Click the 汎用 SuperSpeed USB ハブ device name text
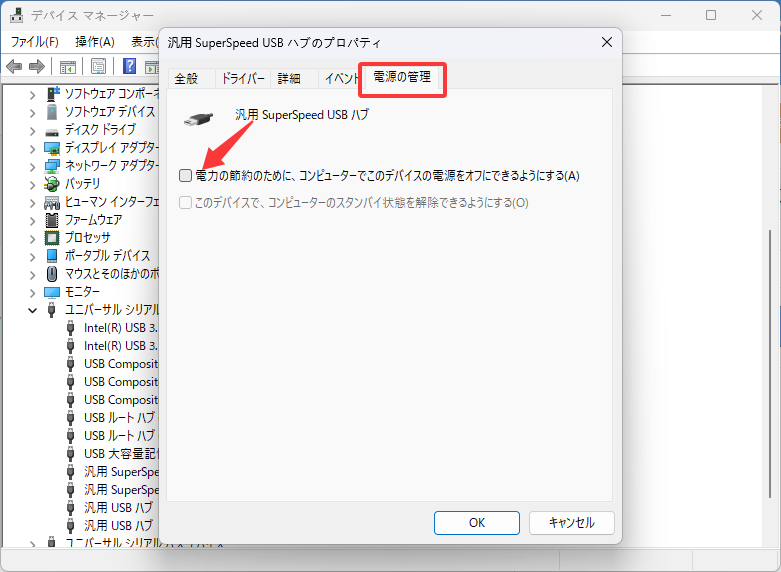This screenshot has width=781, height=572. coord(302,115)
